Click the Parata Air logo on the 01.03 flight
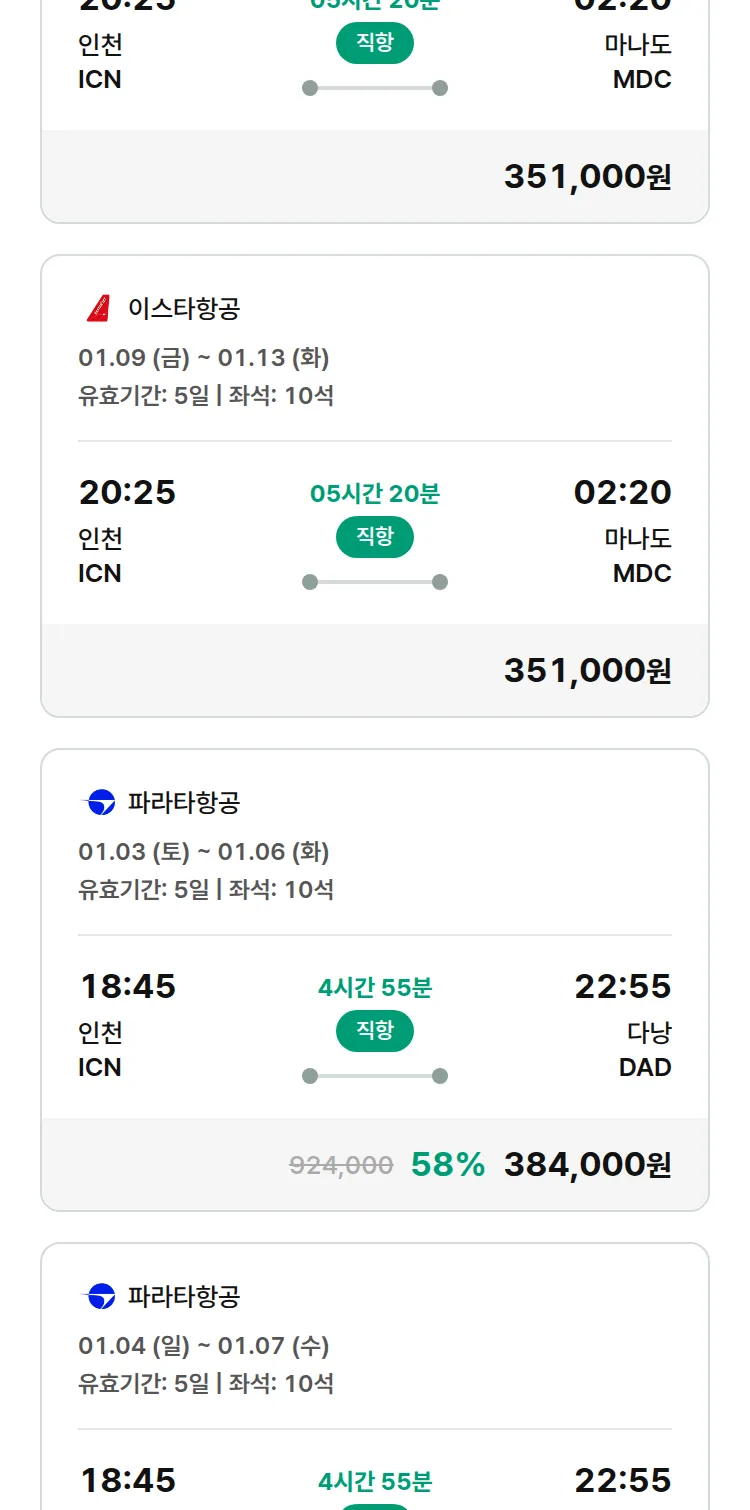This screenshot has width=750, height=1510. [x=99, y=802]
